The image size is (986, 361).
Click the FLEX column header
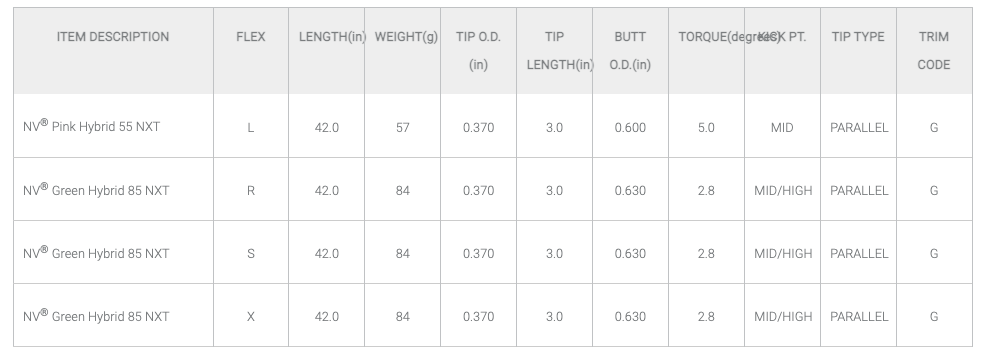tap(251, 37)
